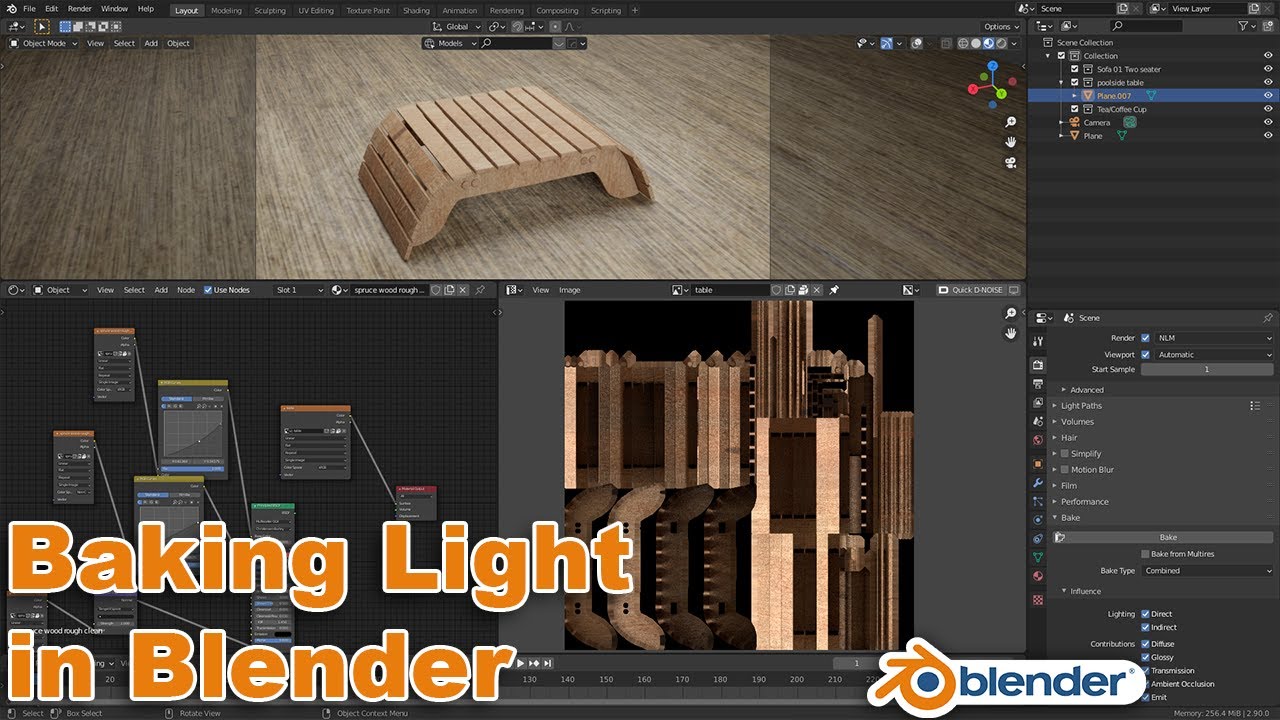
Task: Open the Render menu
Action: [x=79, y=8]
